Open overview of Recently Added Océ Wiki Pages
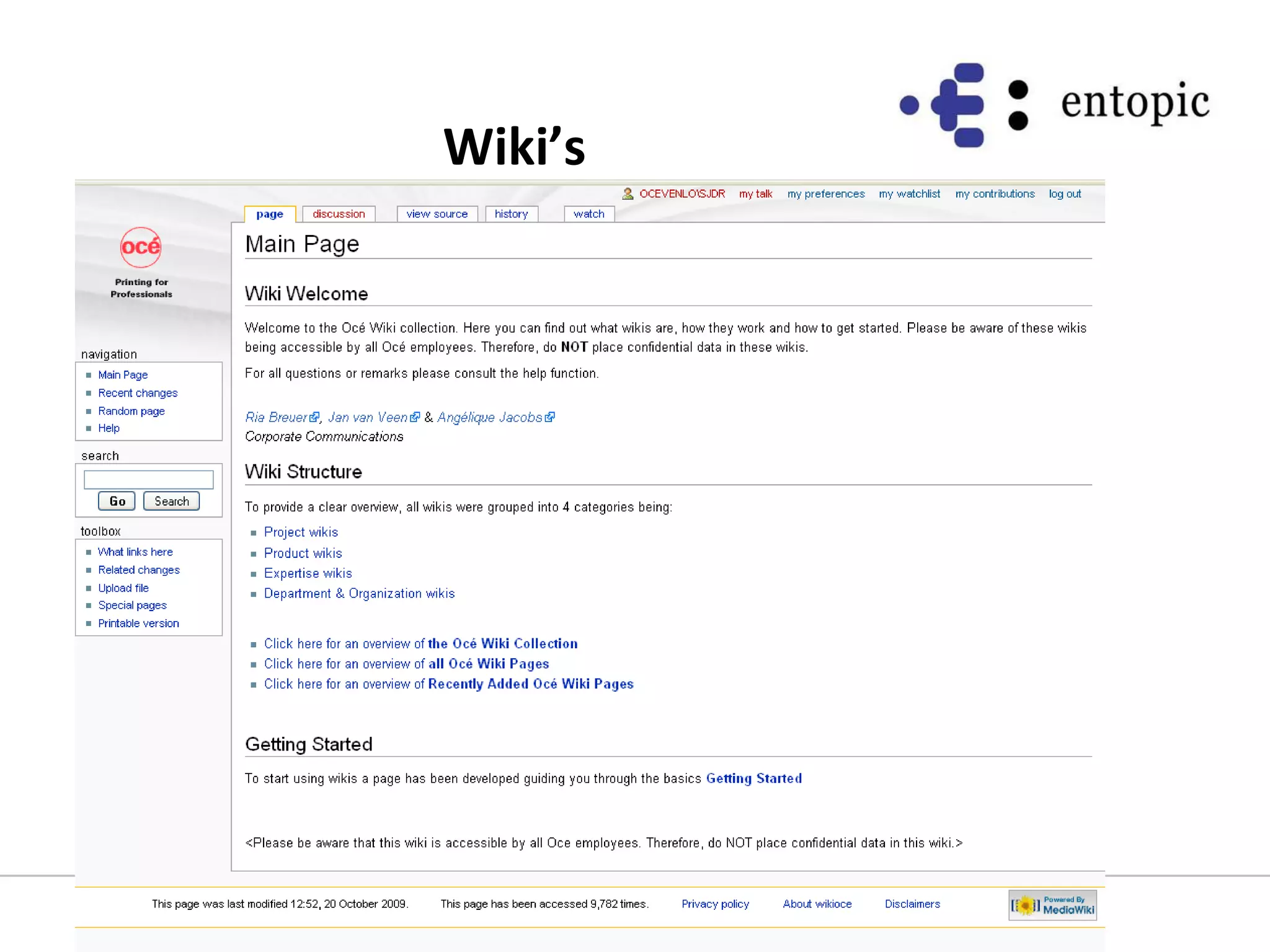The image size is (1270, 952). 448,684
